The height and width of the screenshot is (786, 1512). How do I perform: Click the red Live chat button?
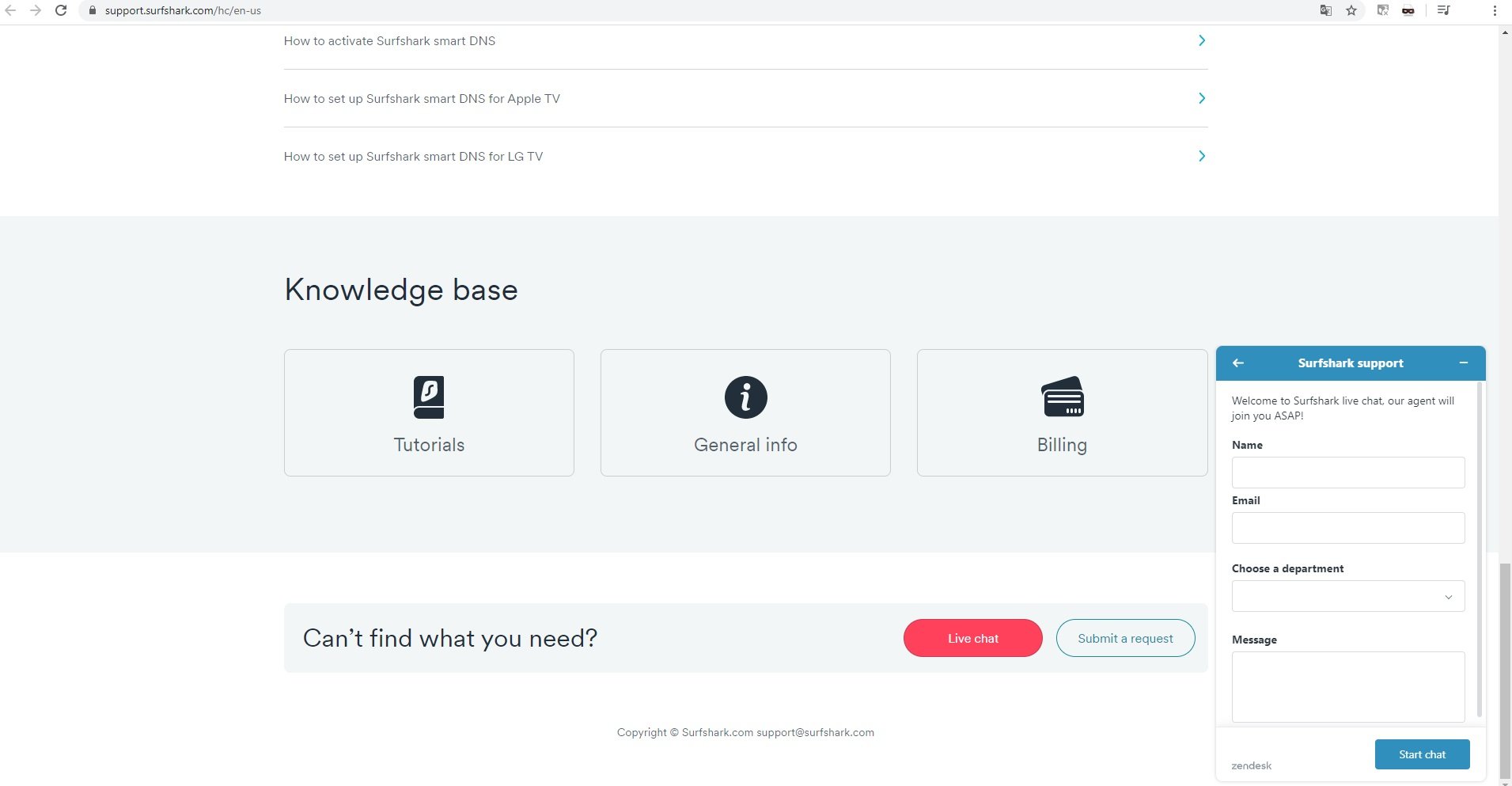point(973,638)
